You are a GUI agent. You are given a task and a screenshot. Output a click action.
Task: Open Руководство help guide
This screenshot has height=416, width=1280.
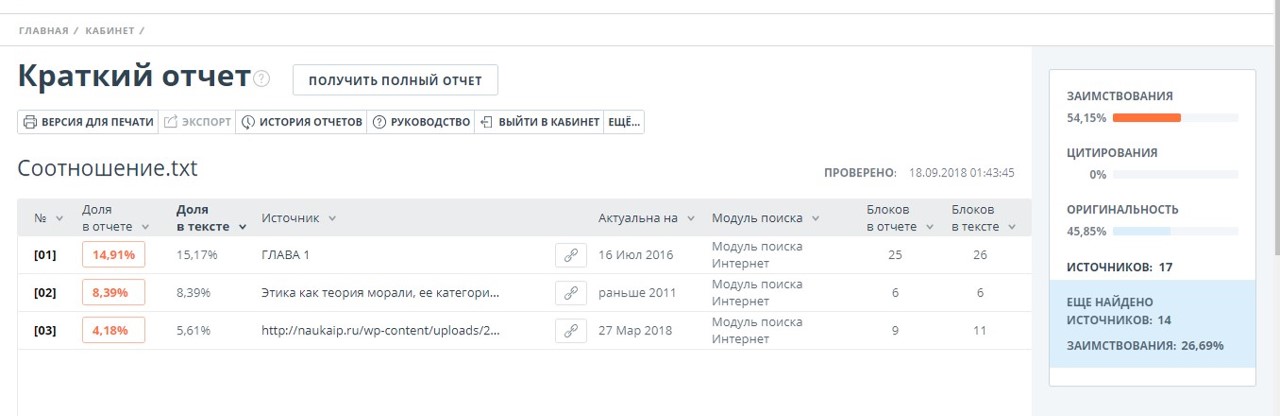(421, 122)
